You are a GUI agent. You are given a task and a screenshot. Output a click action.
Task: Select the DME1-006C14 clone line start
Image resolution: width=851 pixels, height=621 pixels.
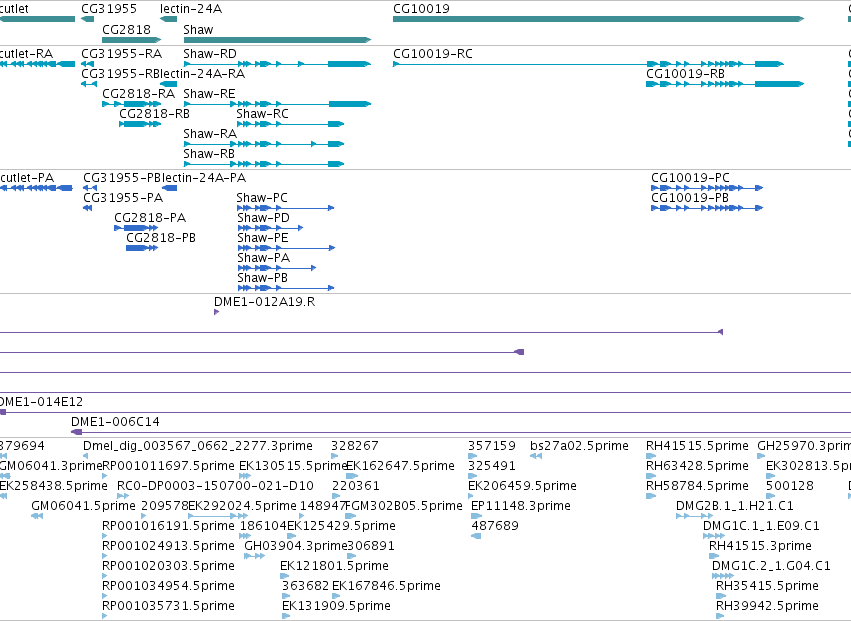(x=77, y=432)
